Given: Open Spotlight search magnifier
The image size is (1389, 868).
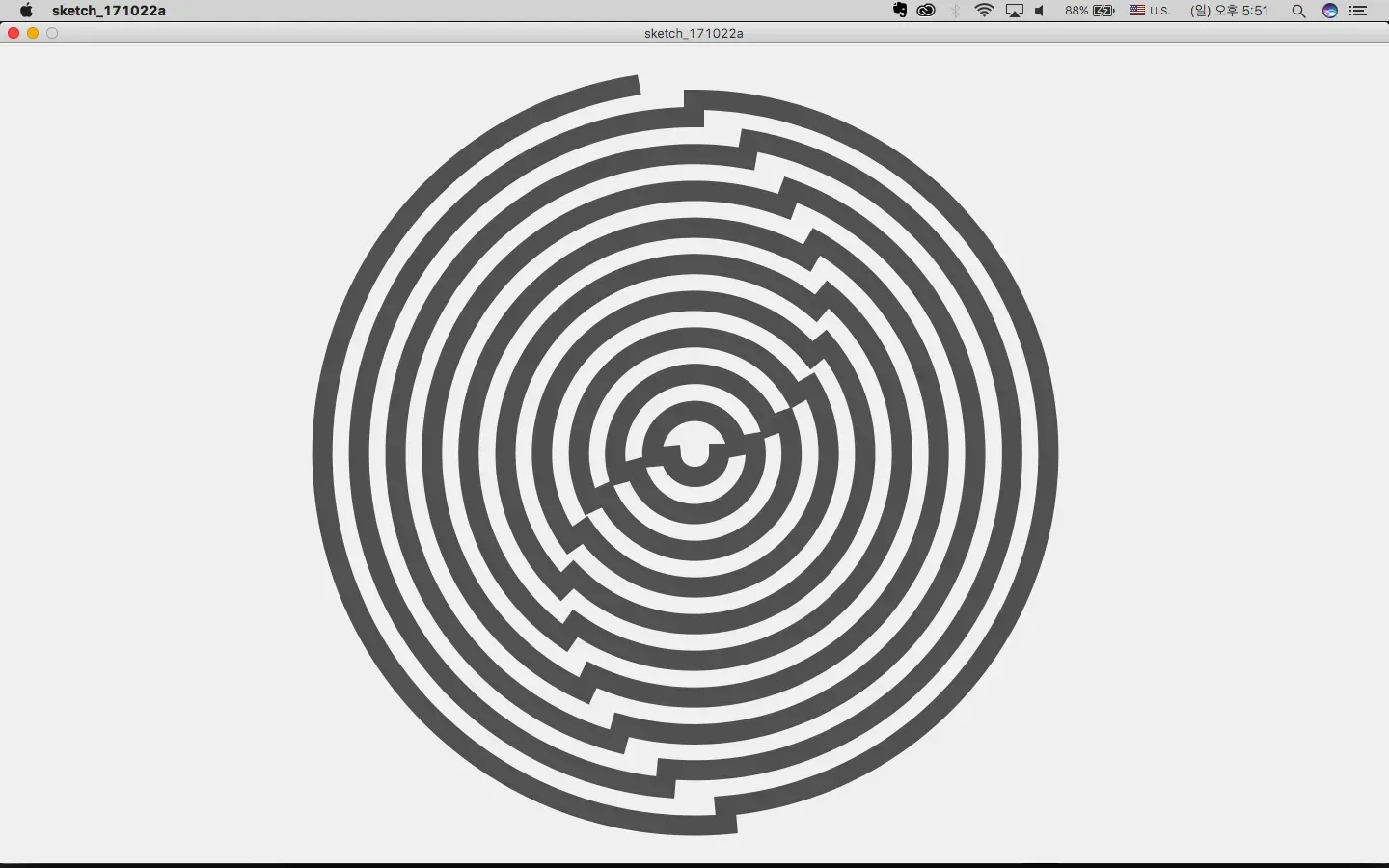Looking at the screenshot, I should (1298, 11).
